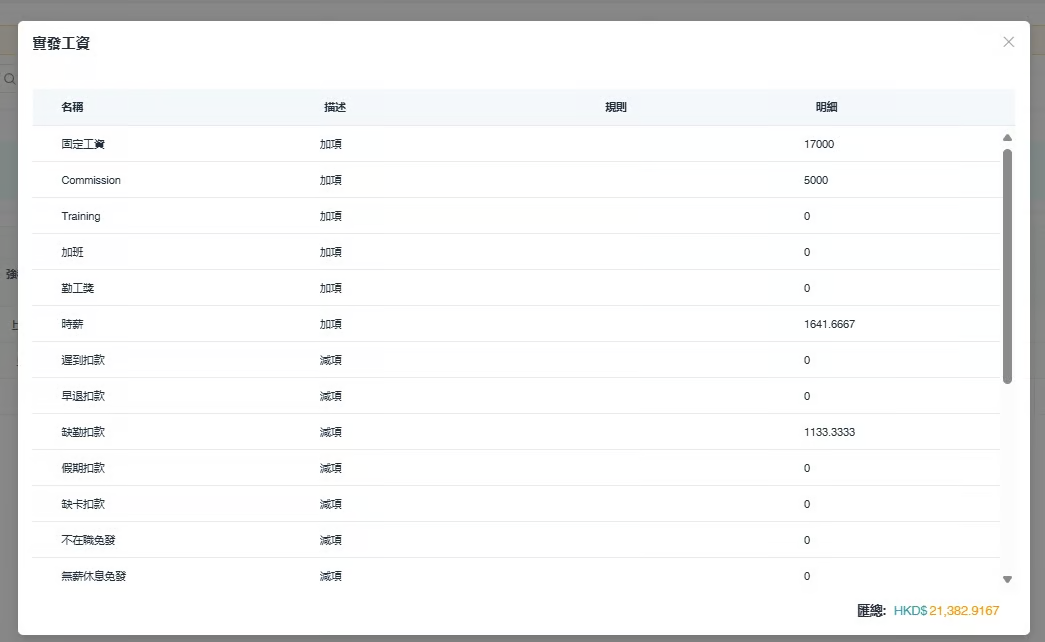Click the scrollbar down arrow

click(x=1007, y=579)
